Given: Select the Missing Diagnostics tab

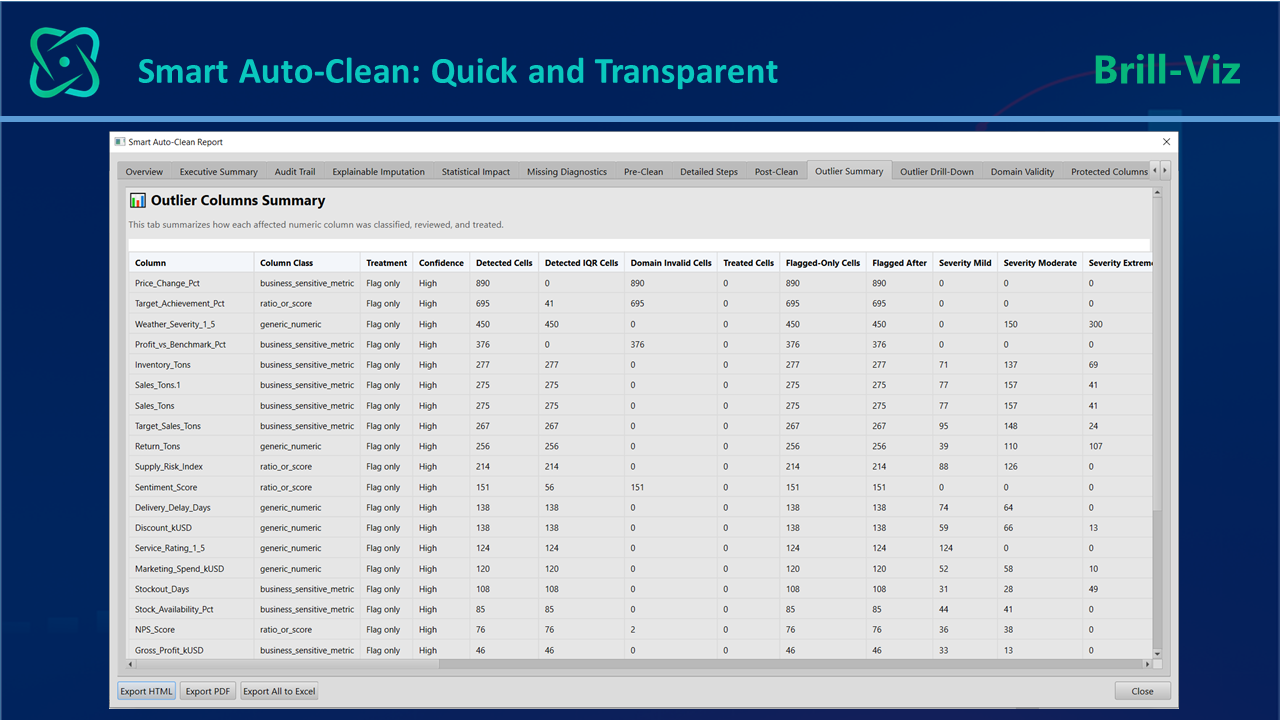Looking at the screenshot, I should [x=567, y=172].
